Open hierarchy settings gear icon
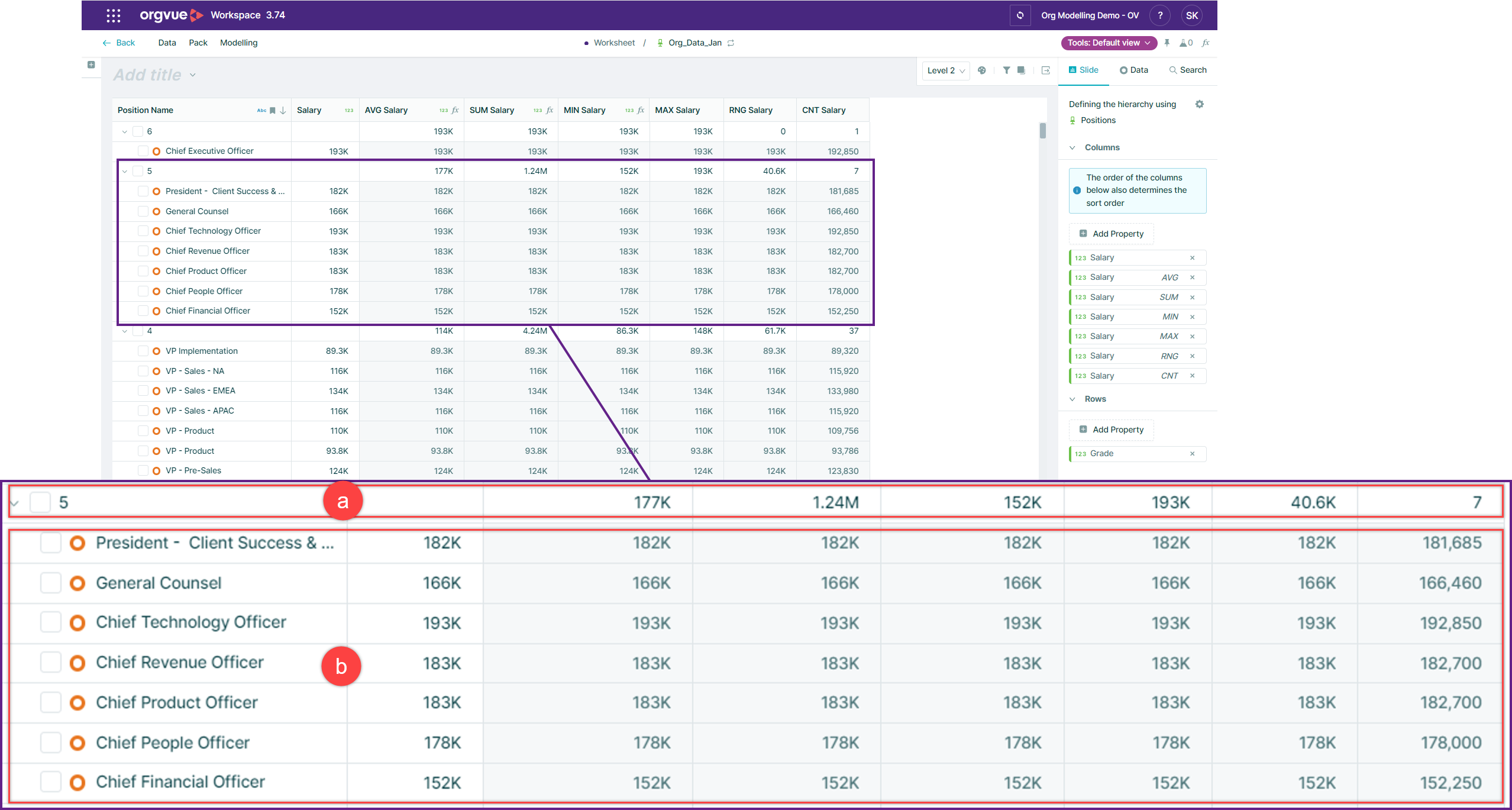1512x810 pixels. point(1199,104)
